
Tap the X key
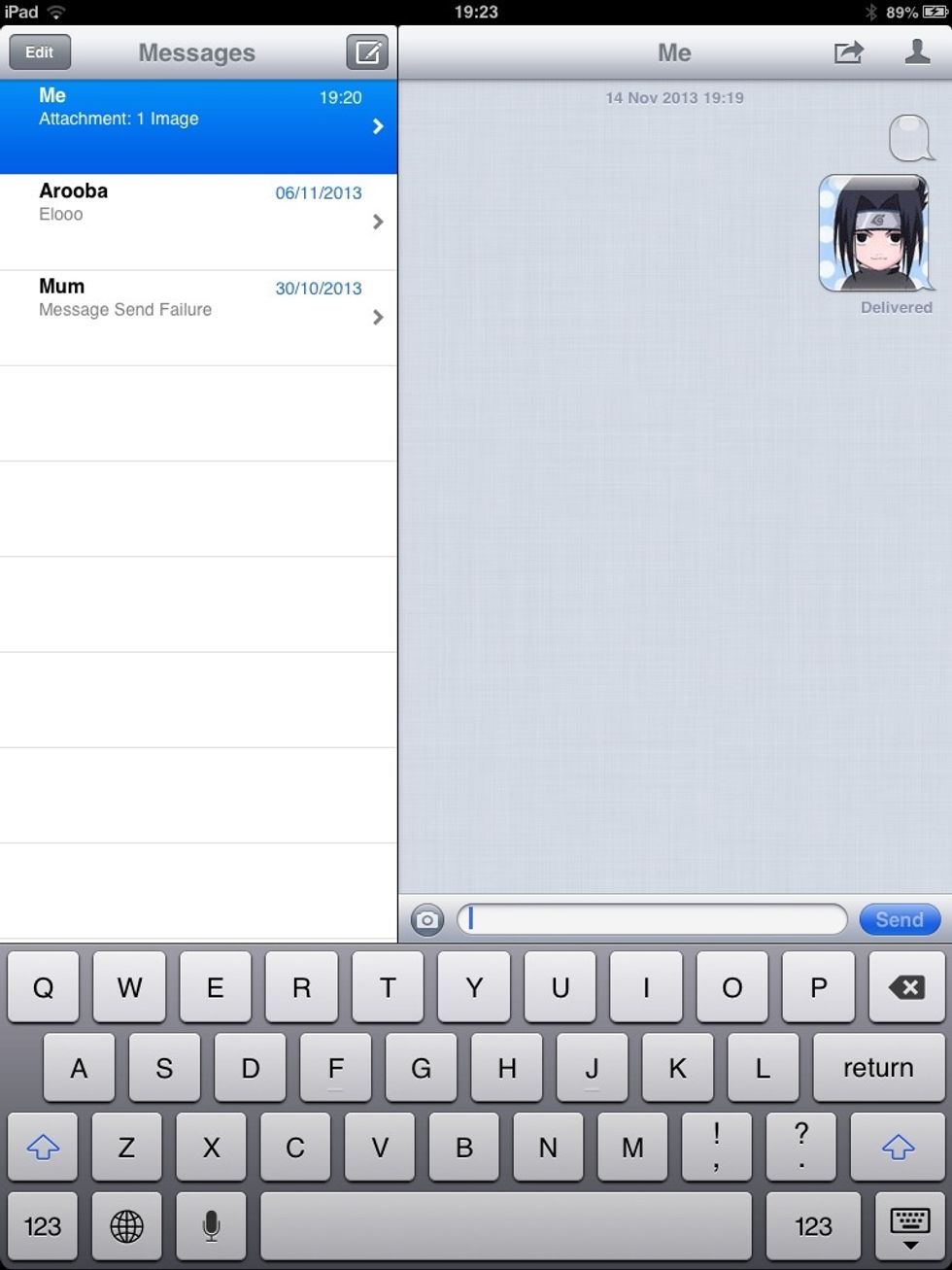[211, 1148]
